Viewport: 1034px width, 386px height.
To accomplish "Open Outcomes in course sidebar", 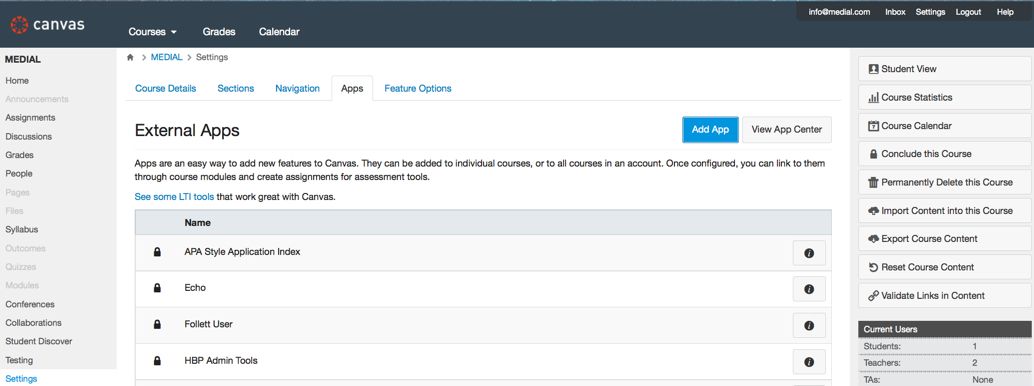I will click(26, 249).
